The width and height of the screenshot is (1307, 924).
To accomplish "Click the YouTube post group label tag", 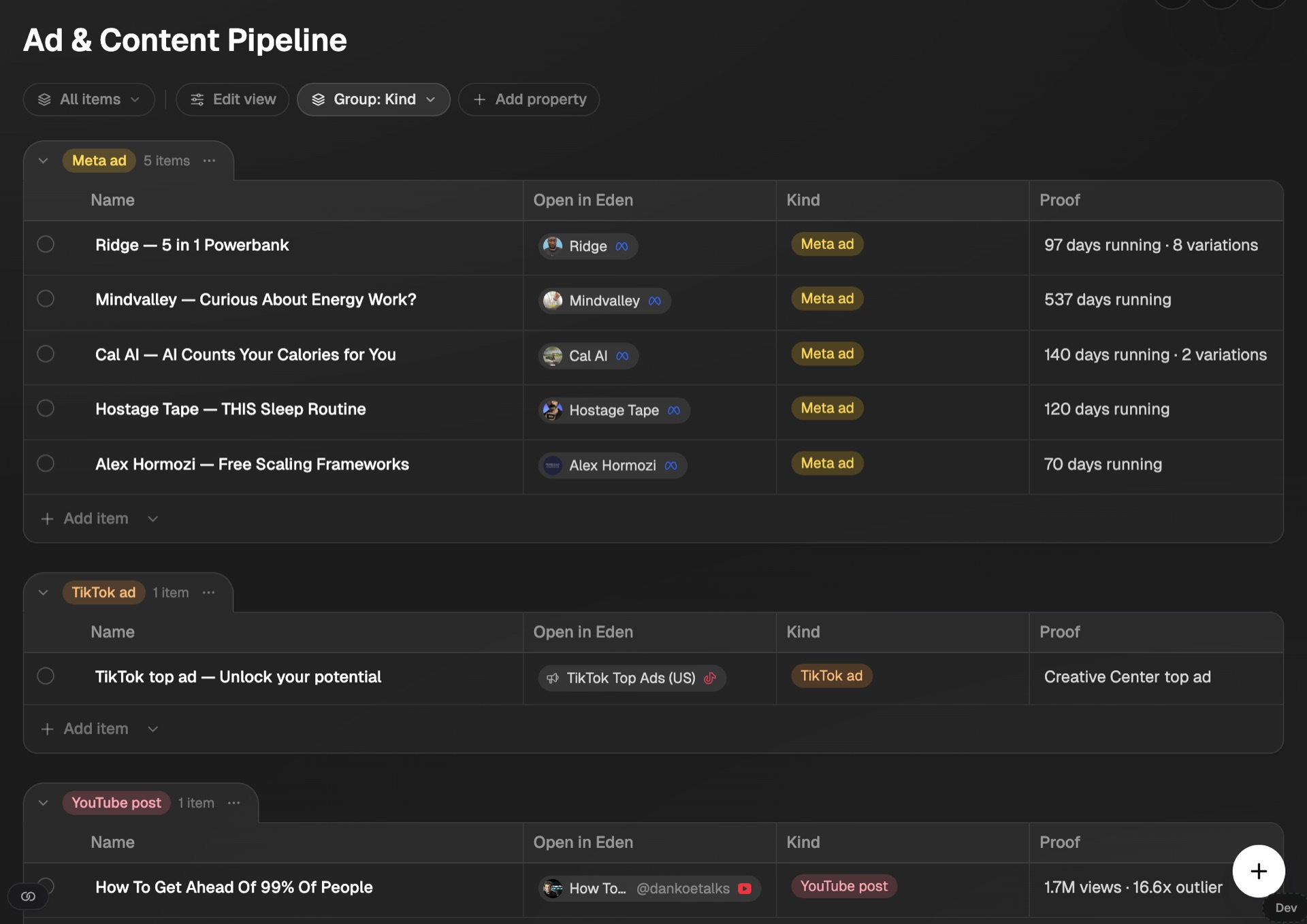I will (116, 803).
